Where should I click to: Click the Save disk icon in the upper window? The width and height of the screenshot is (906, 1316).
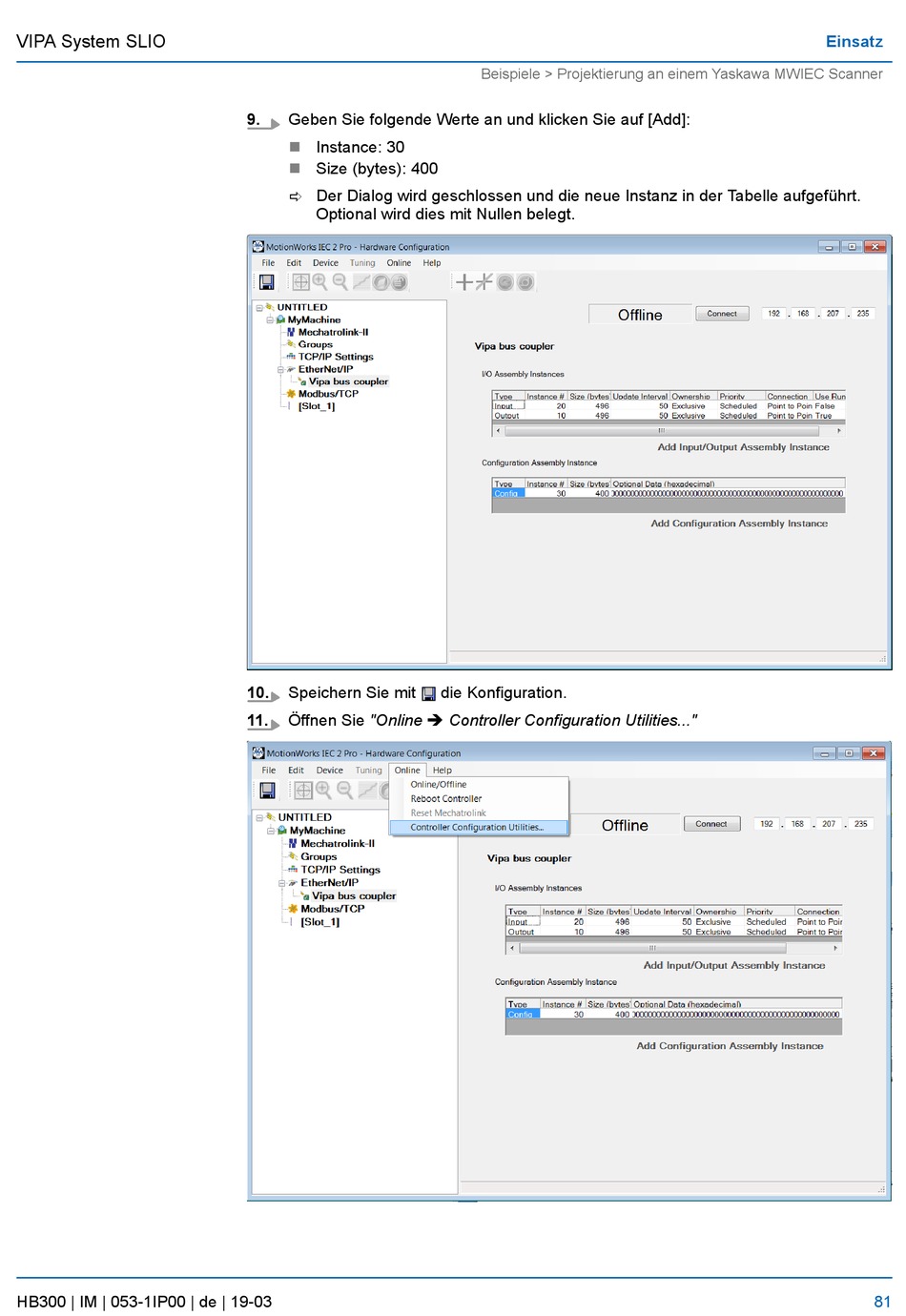267,282
